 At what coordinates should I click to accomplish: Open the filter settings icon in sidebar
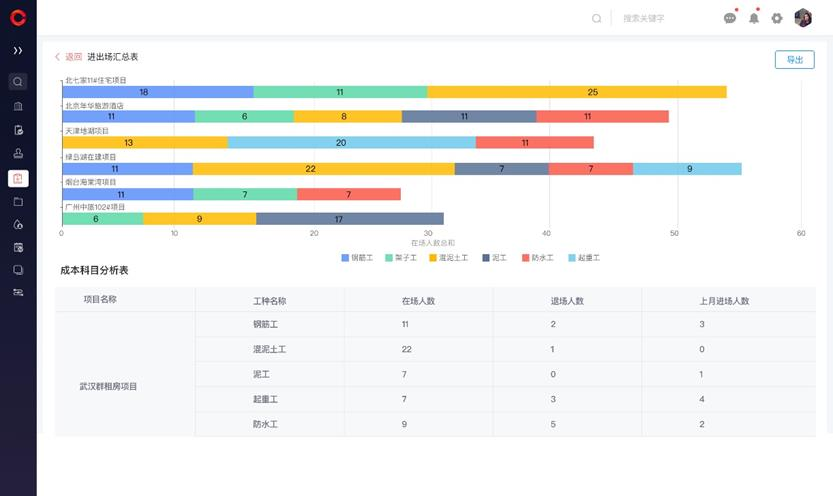18,293
